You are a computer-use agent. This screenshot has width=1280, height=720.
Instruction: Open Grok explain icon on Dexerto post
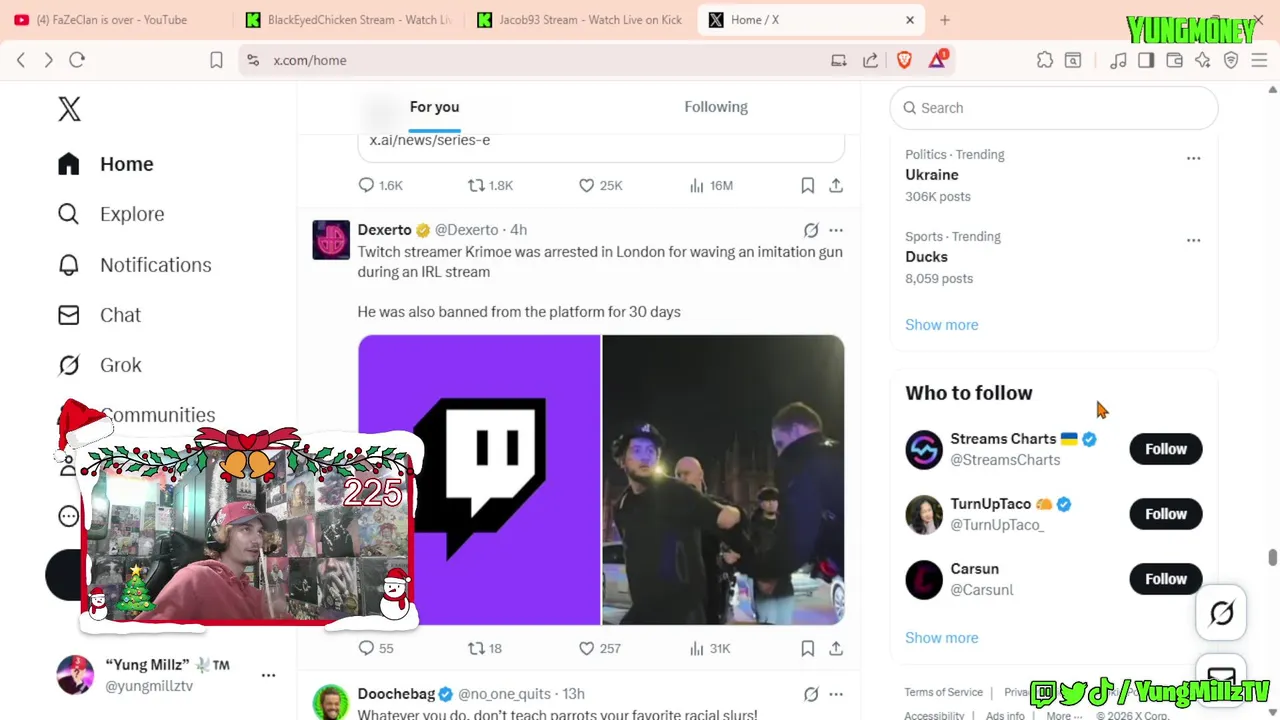(811, 230)
